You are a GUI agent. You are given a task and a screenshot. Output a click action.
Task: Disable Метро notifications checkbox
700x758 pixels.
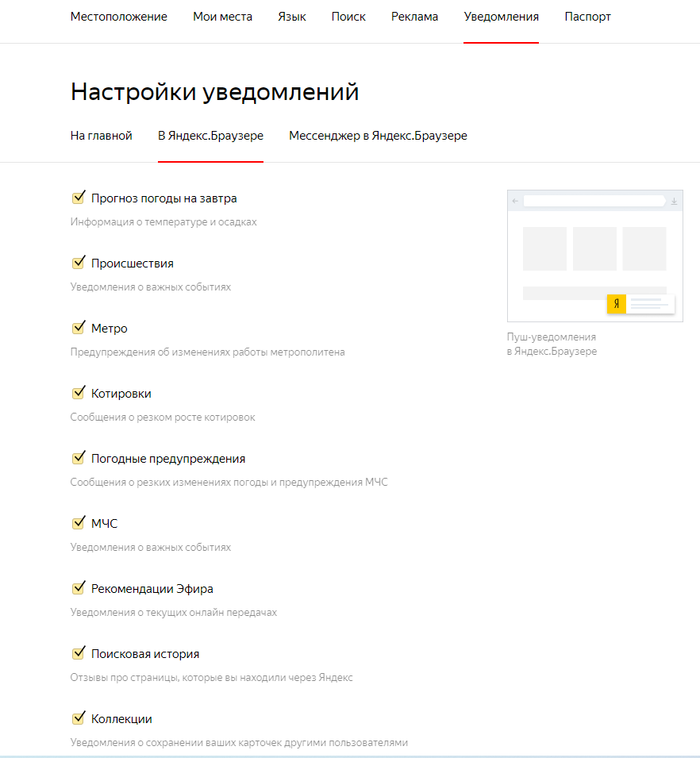pyautogui.click(x=78, y=328)
